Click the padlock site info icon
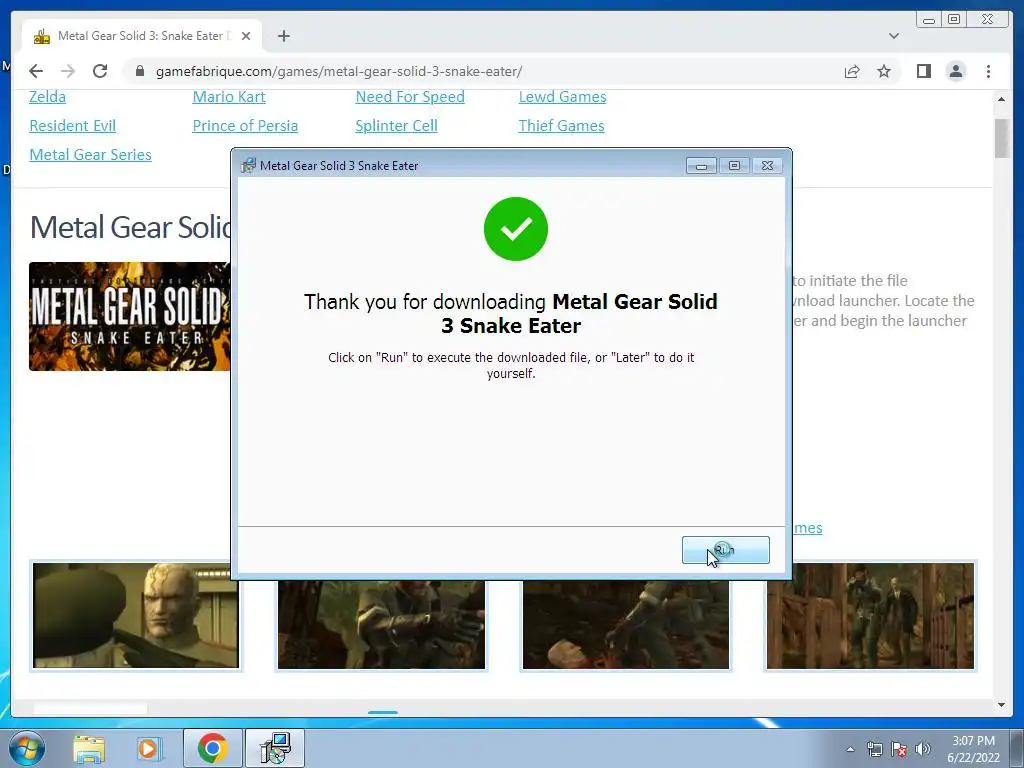The image size is (1024, 768). point(139,71)
